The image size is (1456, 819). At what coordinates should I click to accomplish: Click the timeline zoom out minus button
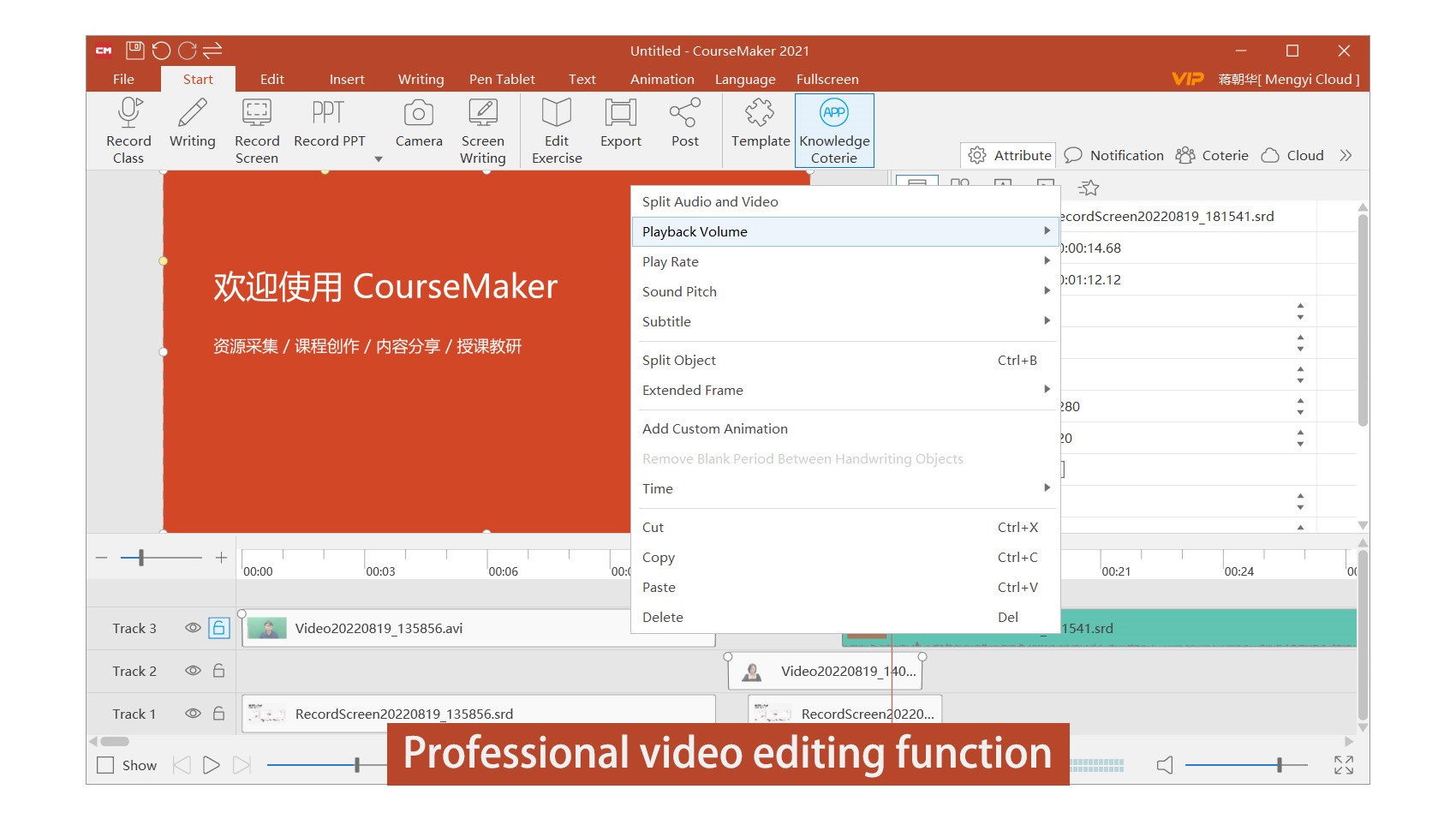pyautogui.click(x=102, y=558)
